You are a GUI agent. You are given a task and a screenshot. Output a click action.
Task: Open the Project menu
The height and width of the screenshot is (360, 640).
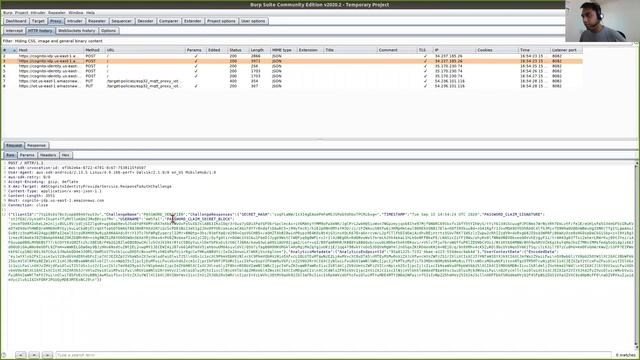click(x=21, y=13)
